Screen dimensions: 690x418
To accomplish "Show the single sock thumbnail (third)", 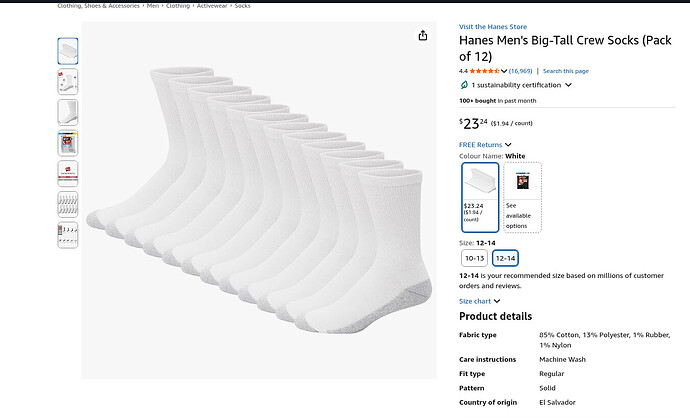I will [x=68, y=112].
